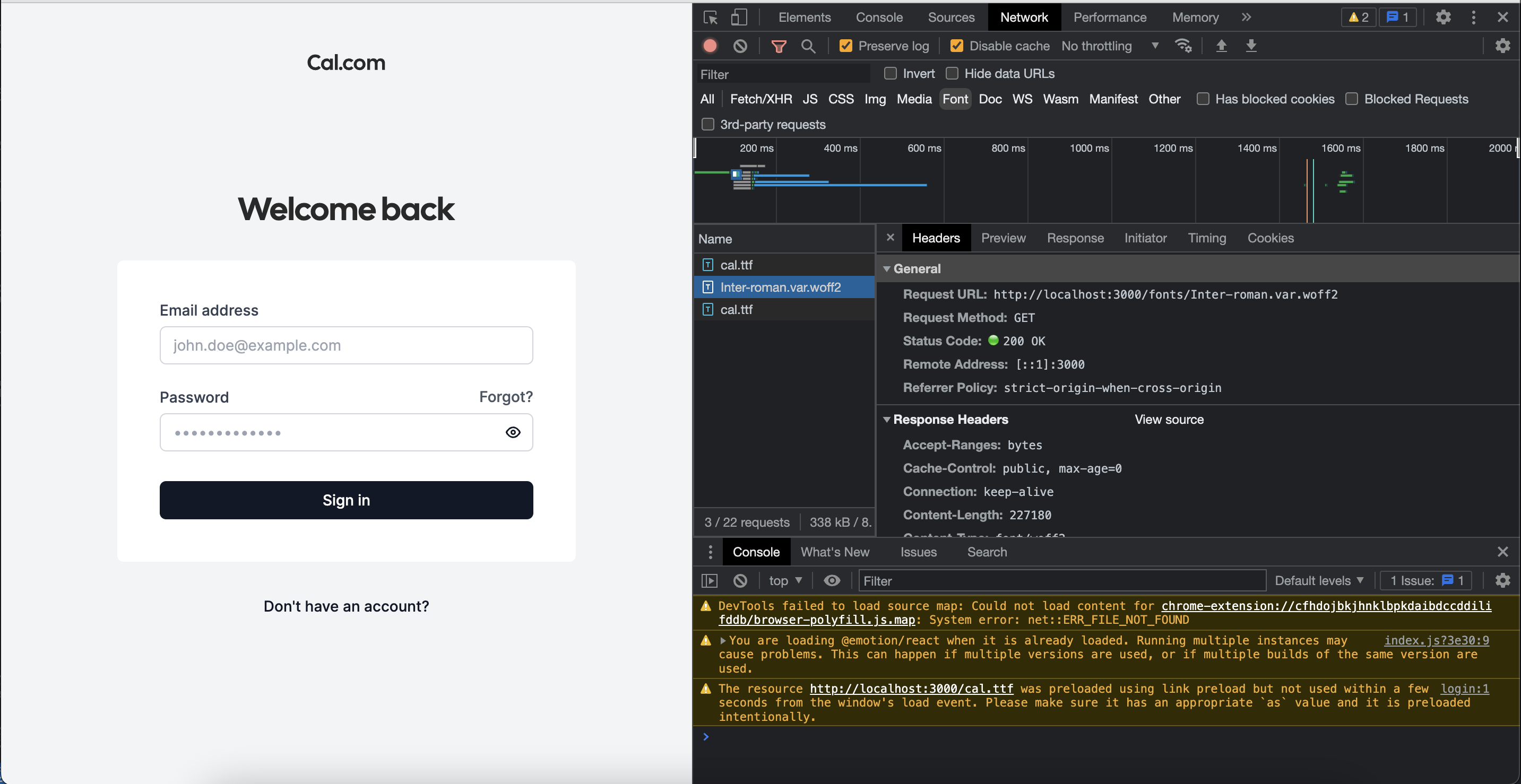1521x784 pixels.
Task: Toggle the device toolbar icon
Action: click(739, 17)
